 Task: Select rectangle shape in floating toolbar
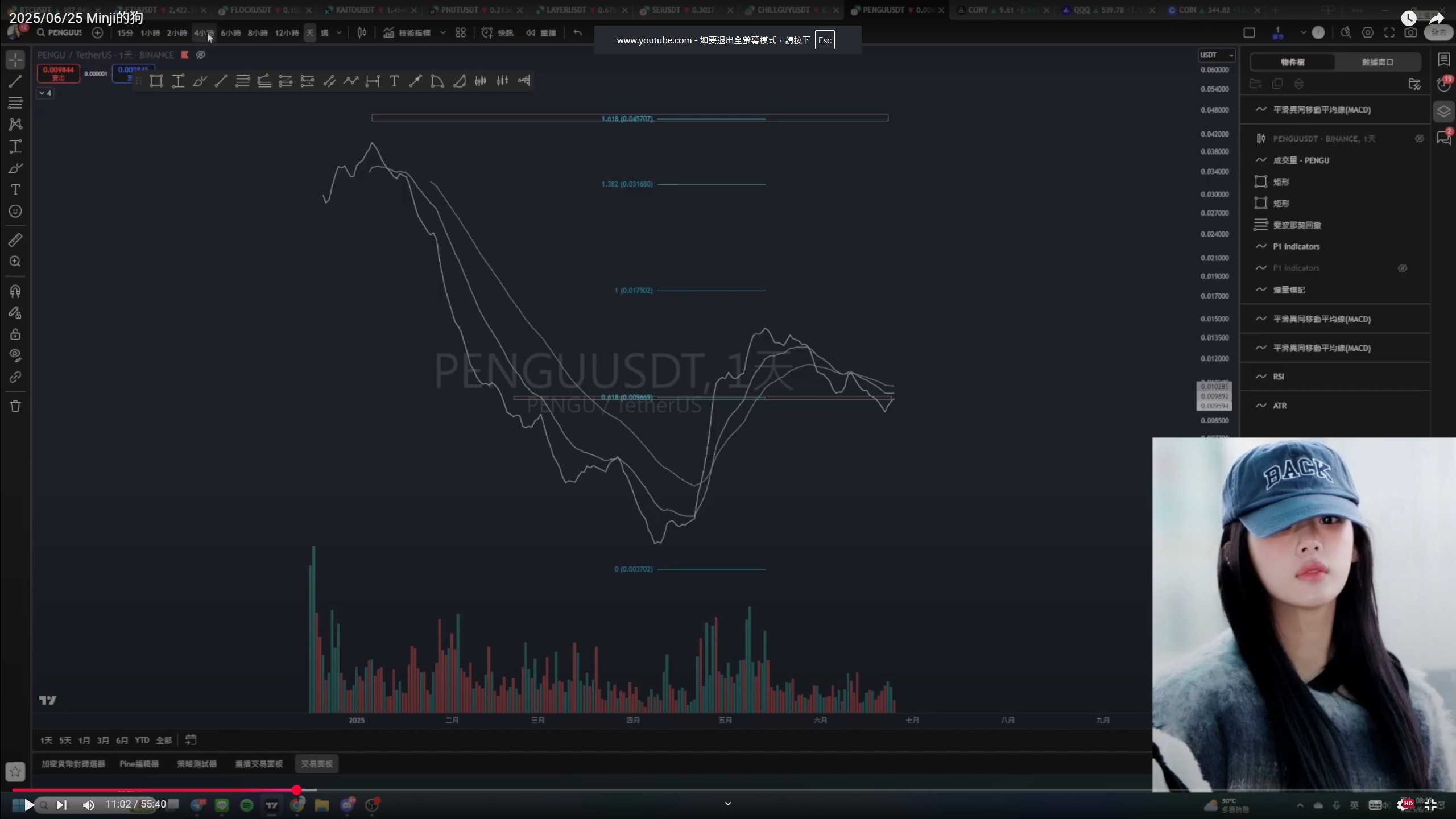click(x=156, y=81)
